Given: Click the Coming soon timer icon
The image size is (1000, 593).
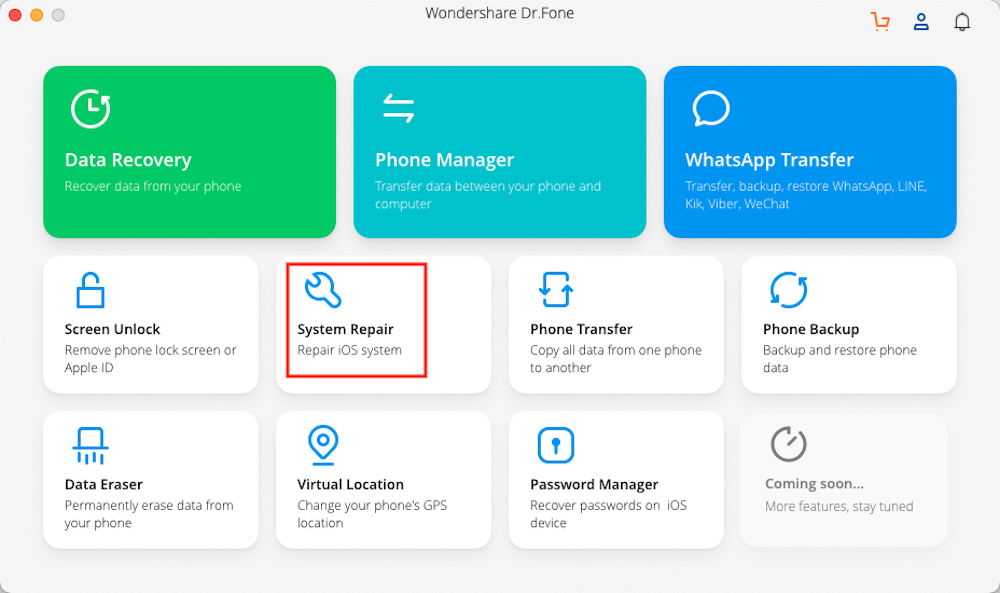Looking at the screenshot, I should pyautogui.click(x=788, y=444).
